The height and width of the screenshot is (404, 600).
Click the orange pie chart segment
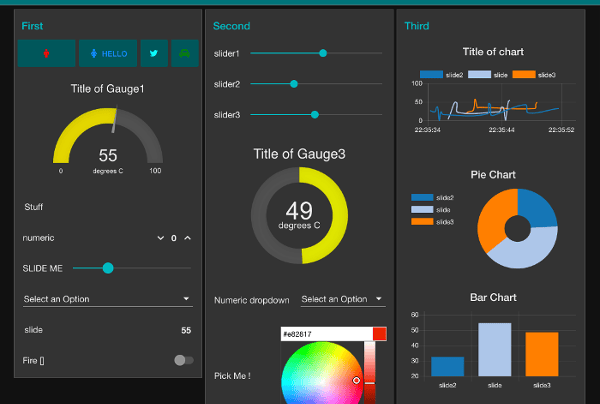[x=494, y=218]
